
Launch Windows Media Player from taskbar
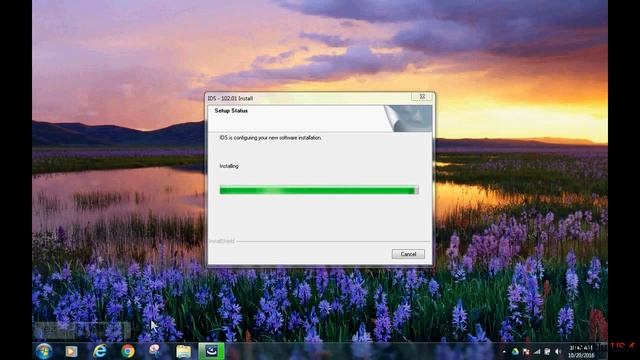pos(71,351)
